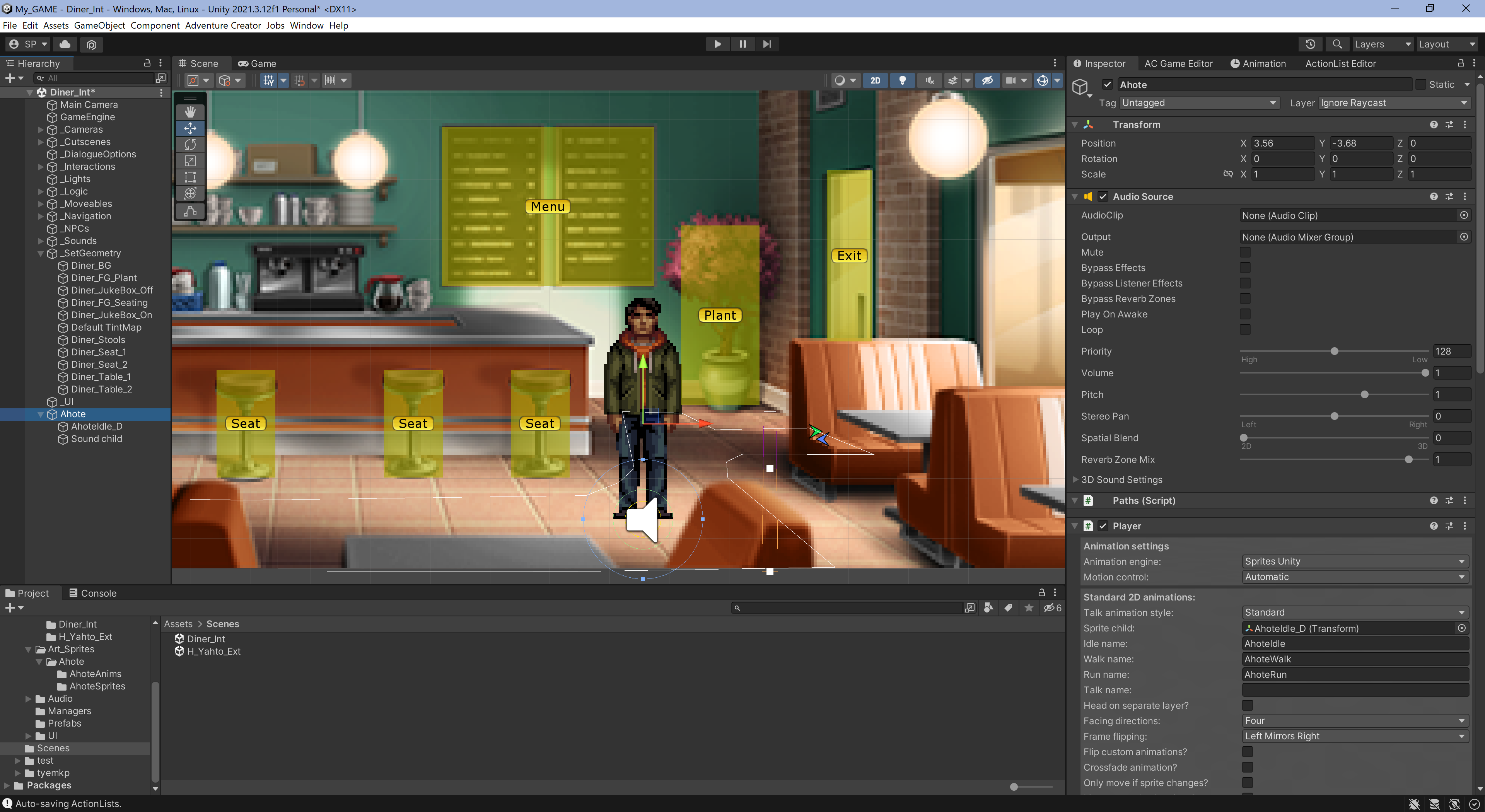Image resolution: width=1485 pixels, height=812 pixels.
Task: Lock the Hierarchy panel
Action: click(x=147, y=63)
